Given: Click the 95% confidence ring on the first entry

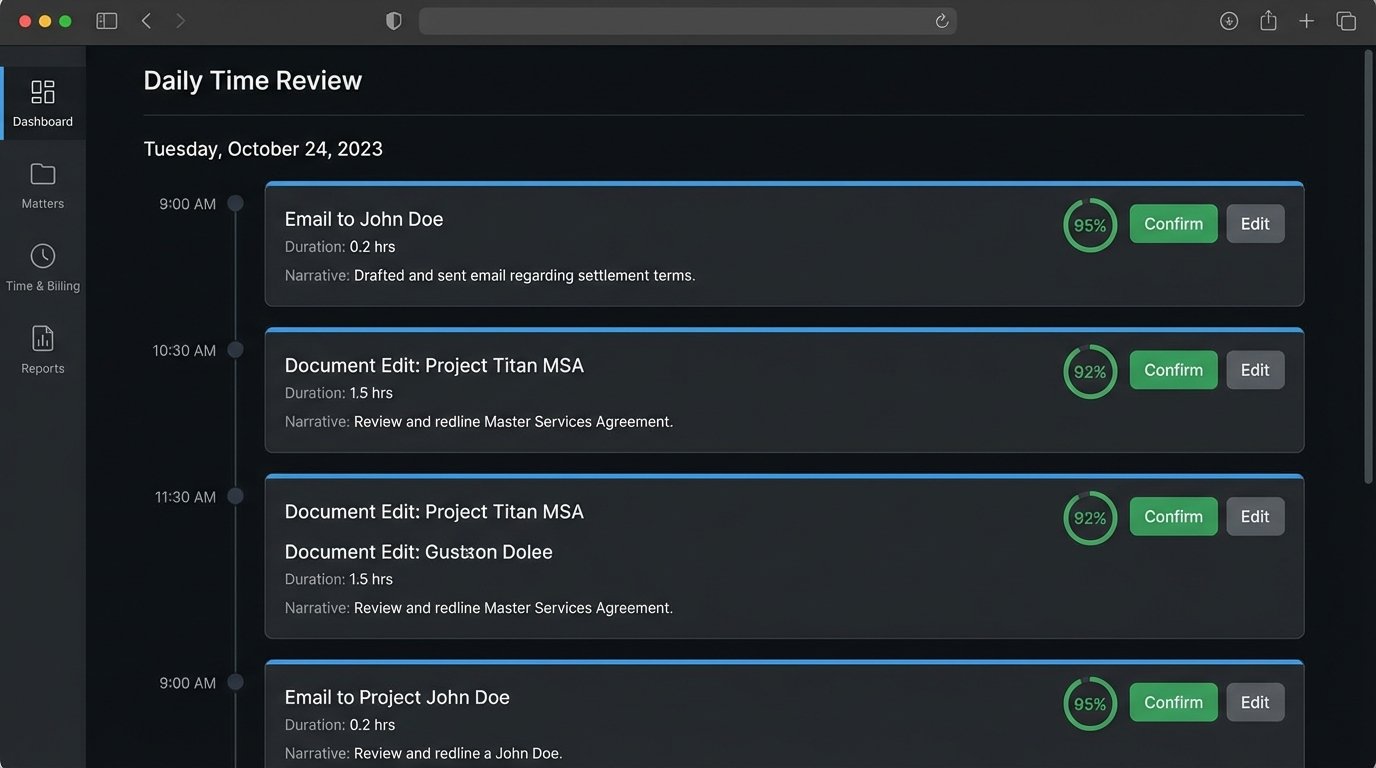Looking at the screenshot, I should point(1089,224).
